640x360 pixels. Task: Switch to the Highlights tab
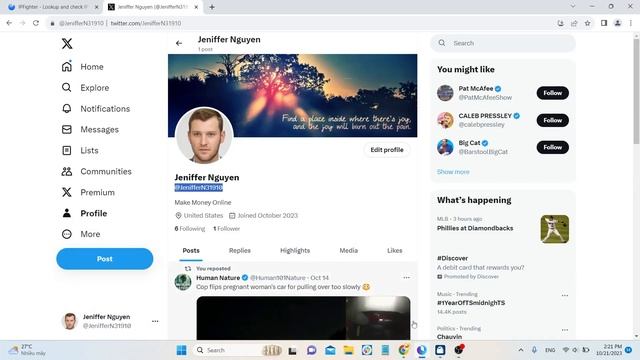(295, 251)
